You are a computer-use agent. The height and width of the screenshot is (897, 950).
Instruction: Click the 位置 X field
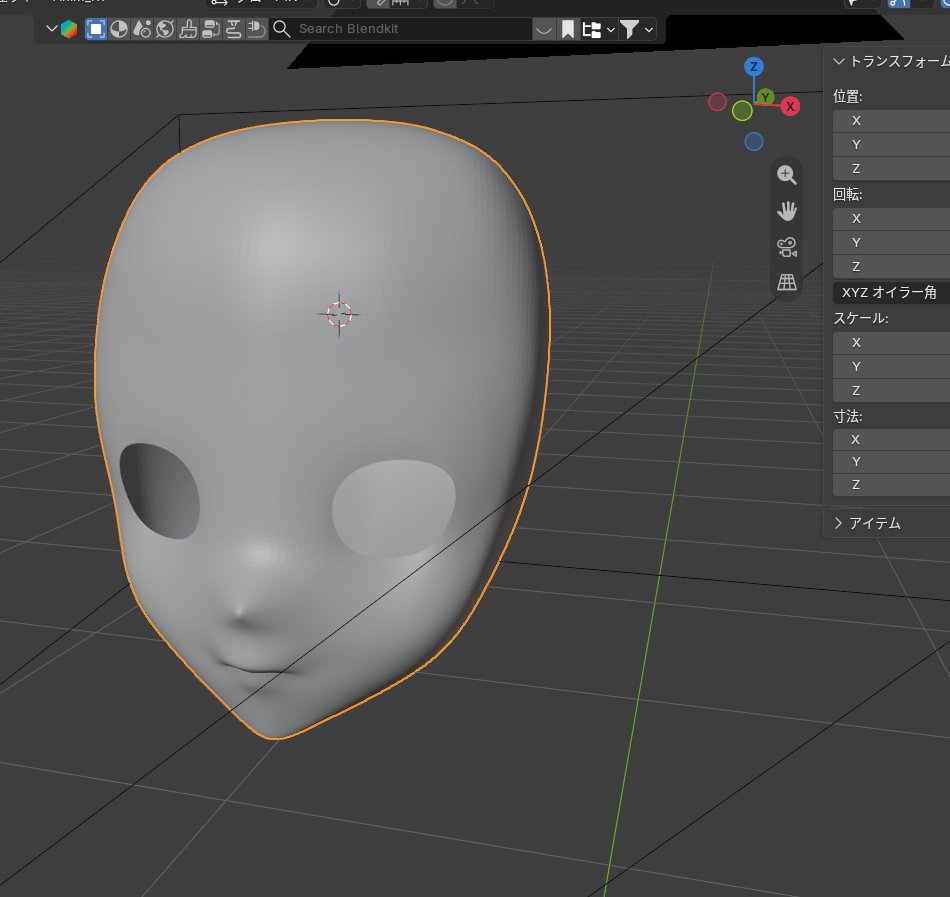point(891,121)
